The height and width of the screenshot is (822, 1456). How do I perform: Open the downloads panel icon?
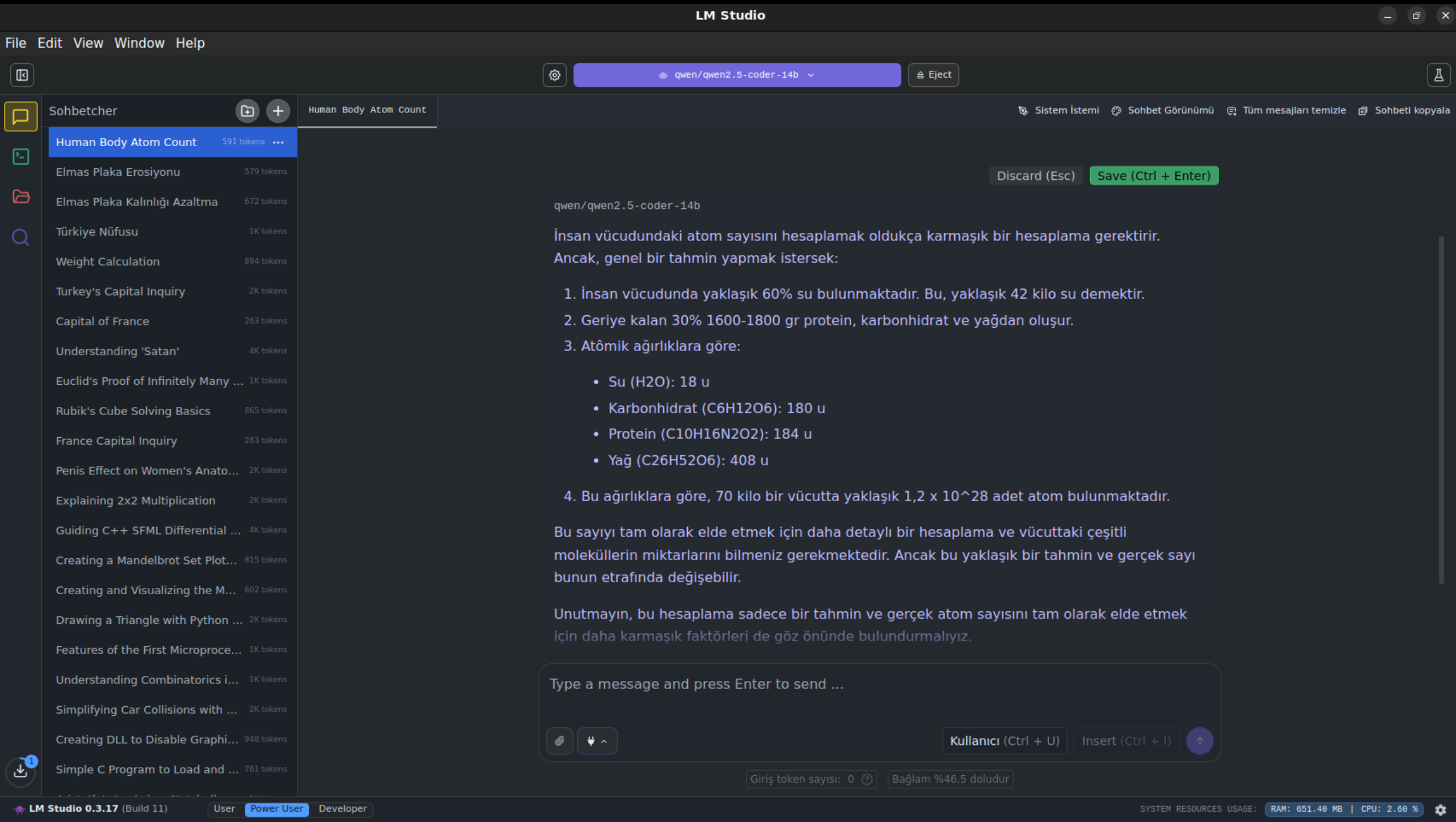tap(21, 771)
